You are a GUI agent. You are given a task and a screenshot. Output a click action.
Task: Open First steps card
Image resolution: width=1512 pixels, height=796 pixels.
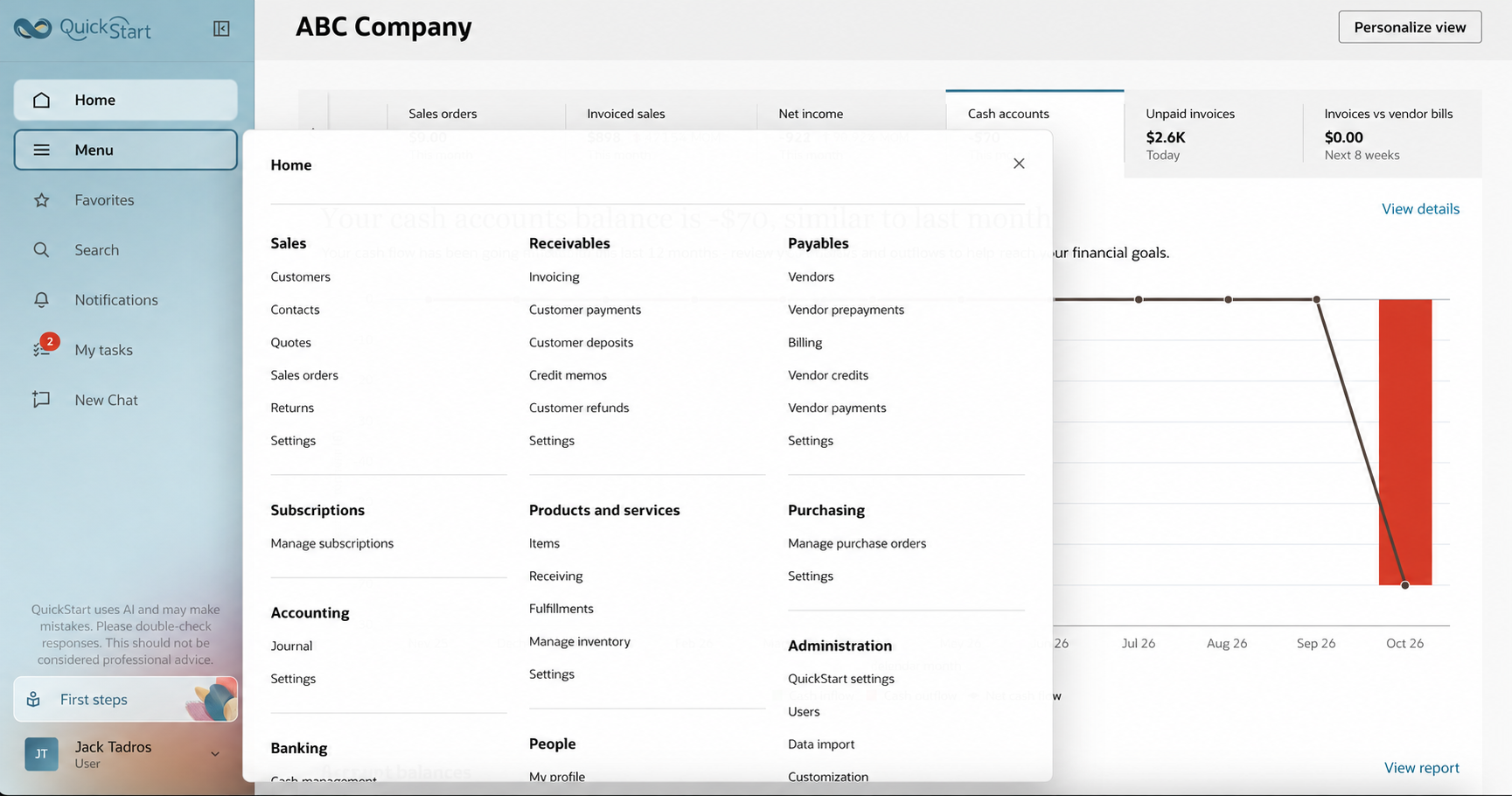(x=125, y=699)
